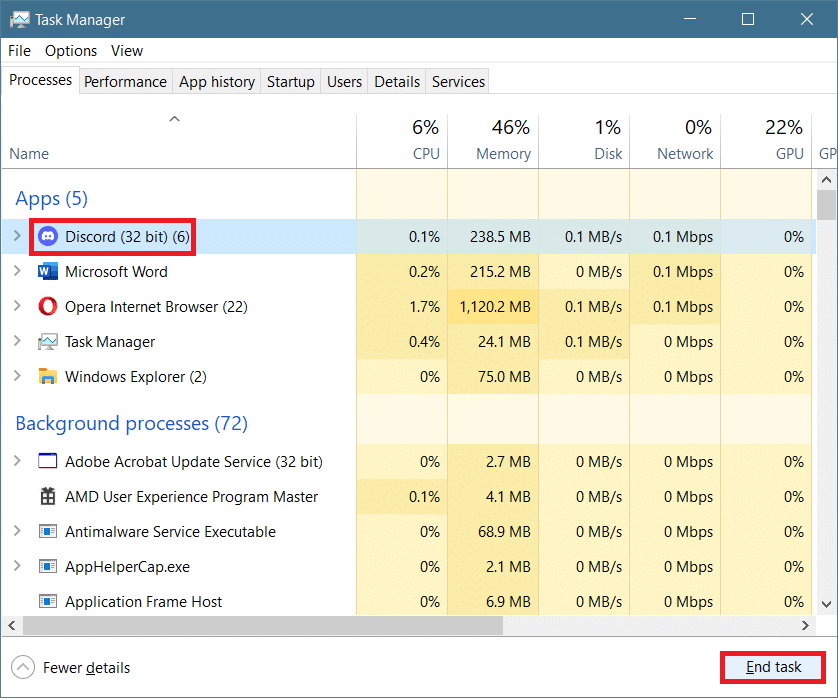
Task: Click the Adobe Acrobat Update Service icon
Action: point(48,461)
